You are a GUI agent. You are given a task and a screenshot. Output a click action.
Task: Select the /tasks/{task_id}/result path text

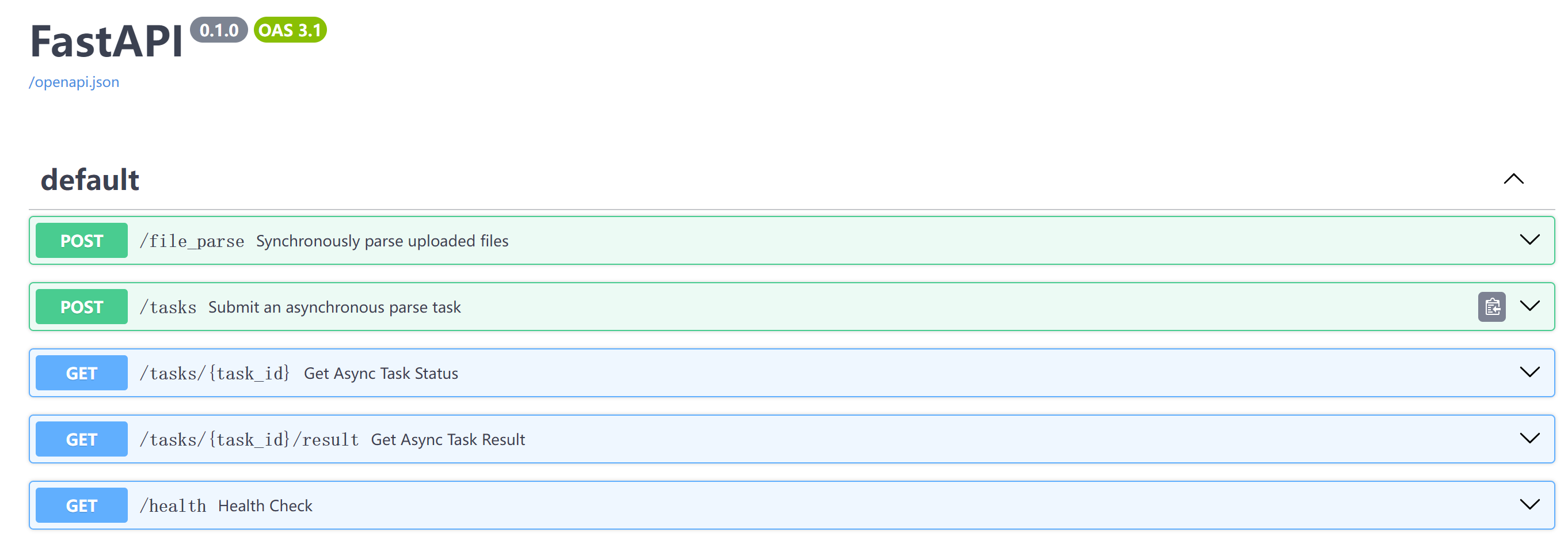coord(249,440)
